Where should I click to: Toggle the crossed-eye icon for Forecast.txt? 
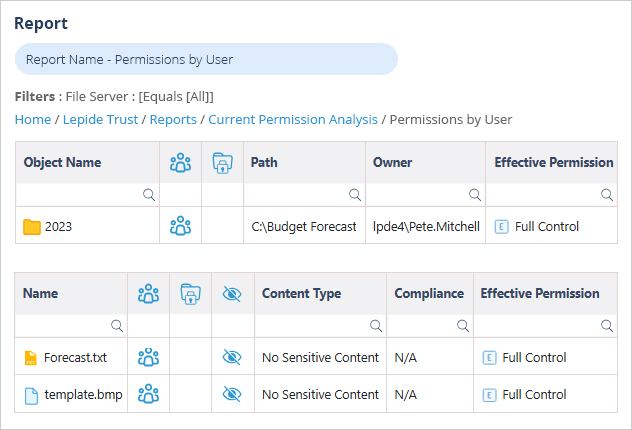click(x=232, y=357)
